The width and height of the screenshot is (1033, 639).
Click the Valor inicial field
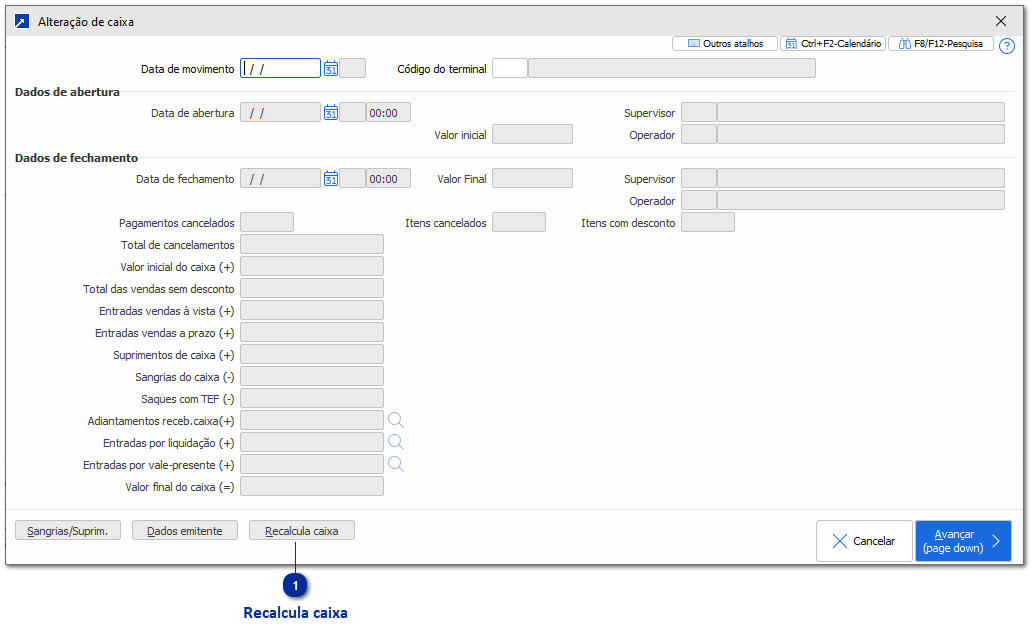(532, 134)
